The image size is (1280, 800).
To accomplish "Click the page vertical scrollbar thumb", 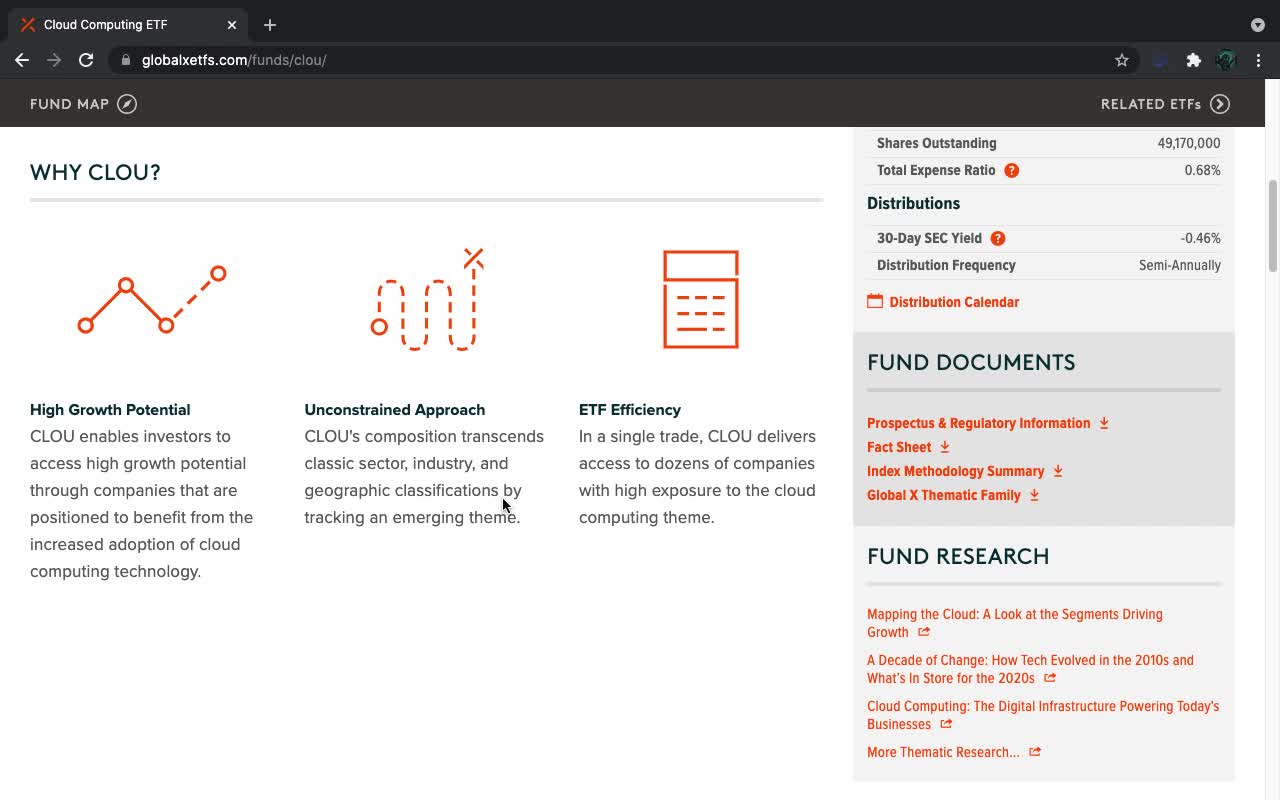I will tap(1273, 225).
